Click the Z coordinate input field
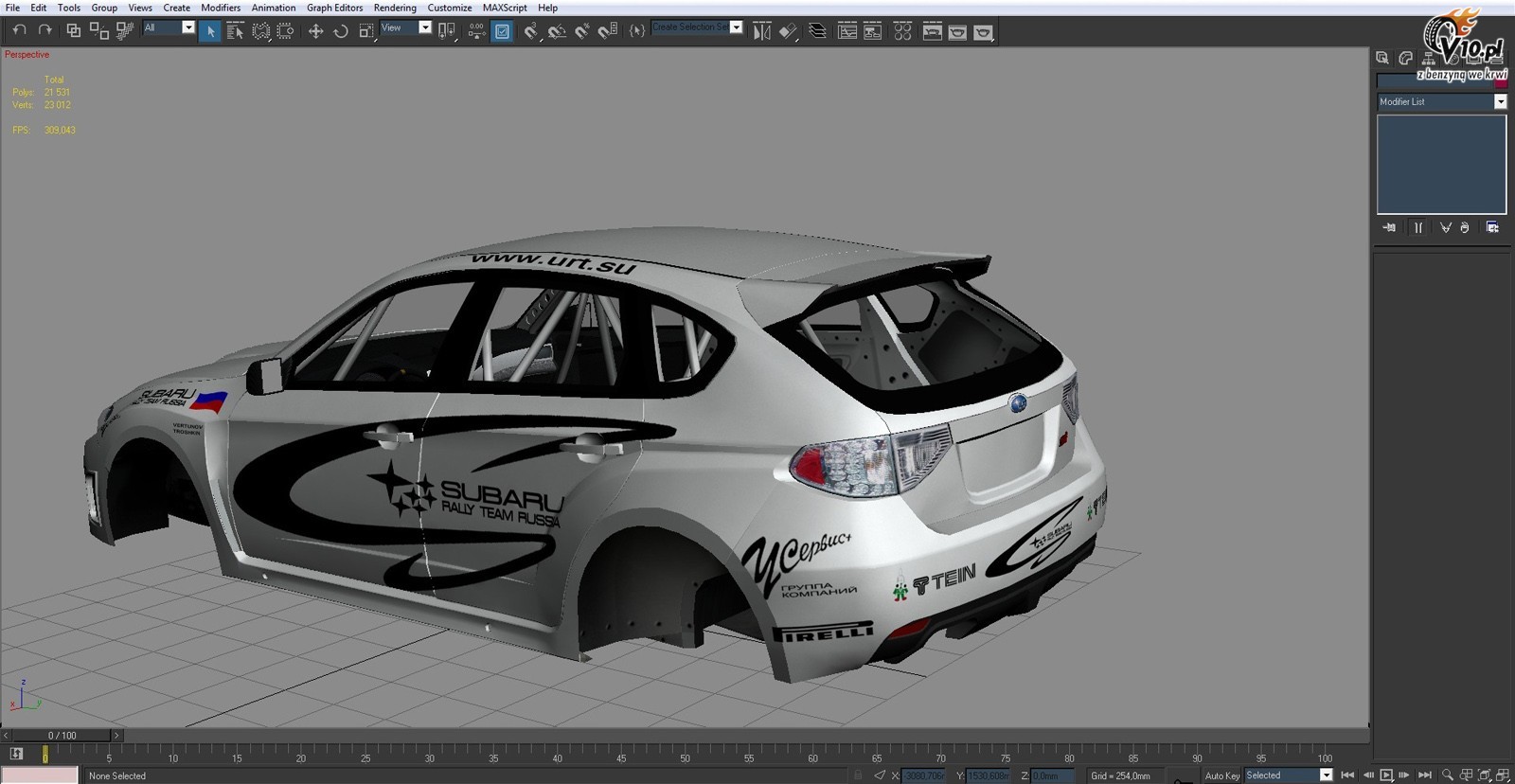This screenshot has height=784, width=1515. coord(1052,775)
